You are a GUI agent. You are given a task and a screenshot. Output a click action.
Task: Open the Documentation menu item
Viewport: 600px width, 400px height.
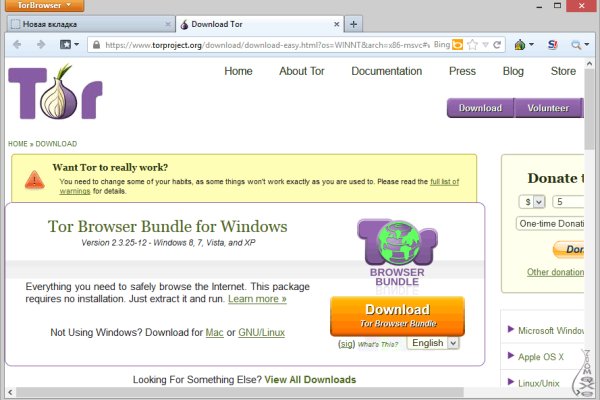pos(387,72)
